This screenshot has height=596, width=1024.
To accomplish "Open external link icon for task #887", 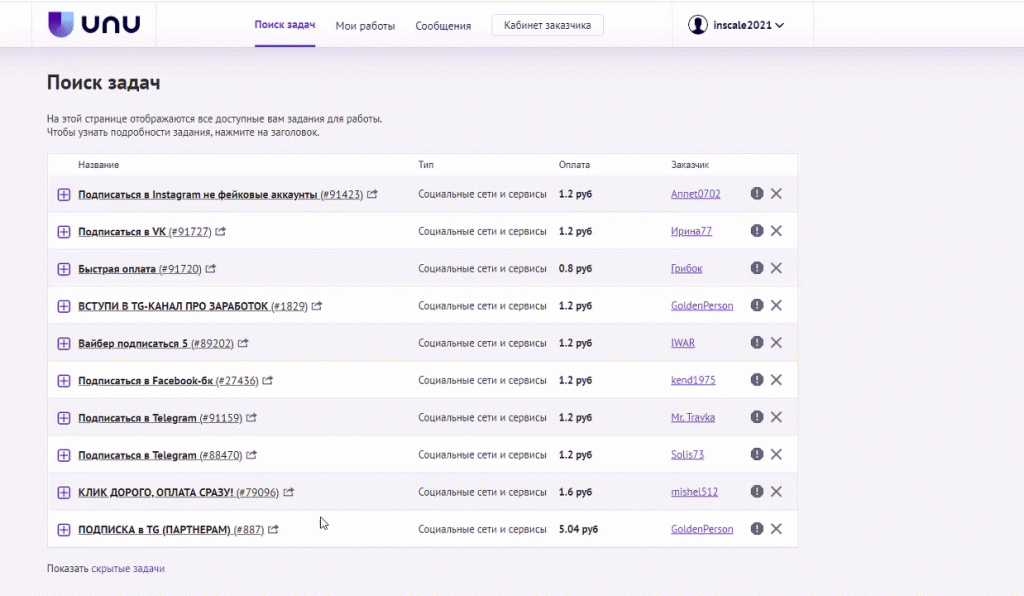I will click(273, 530).
